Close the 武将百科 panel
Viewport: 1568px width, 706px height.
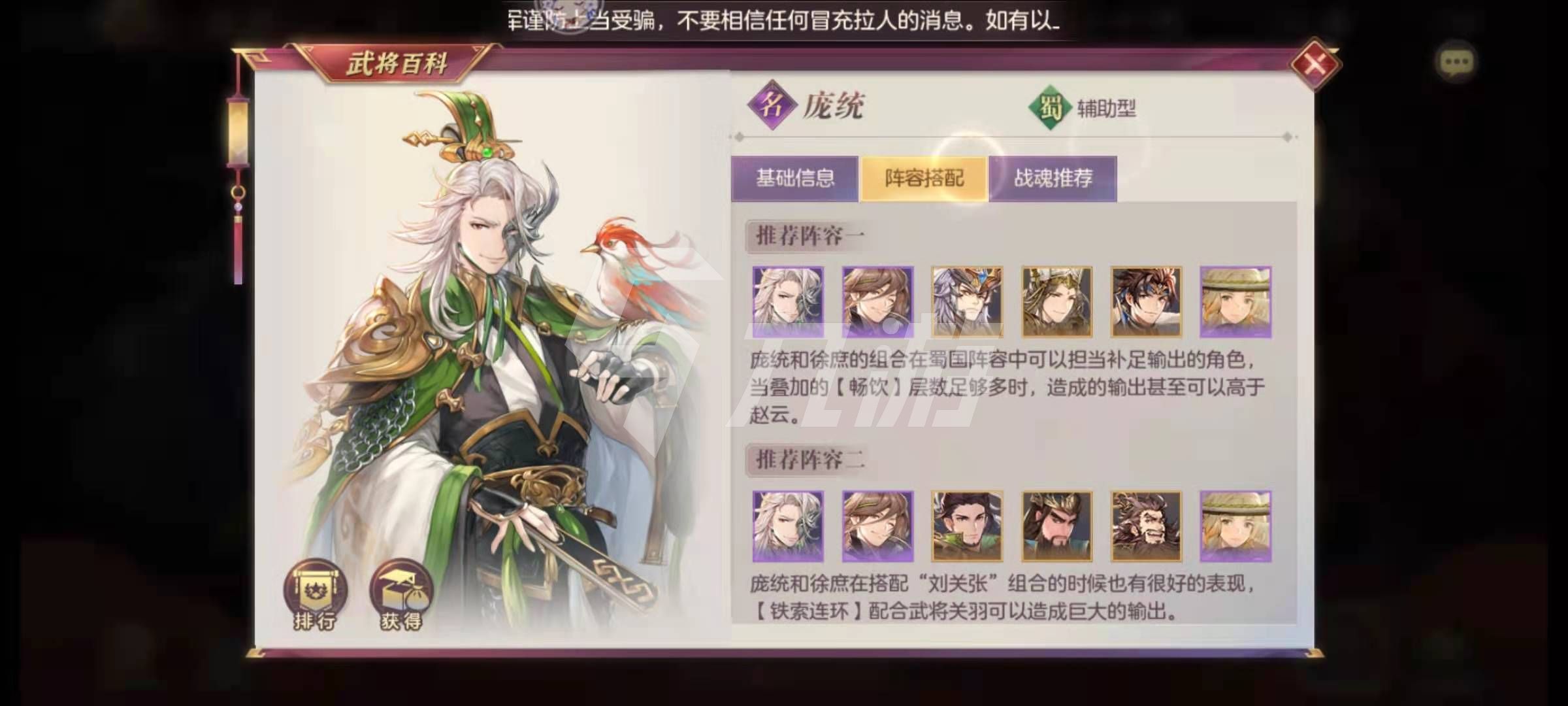coord(1315,64)
